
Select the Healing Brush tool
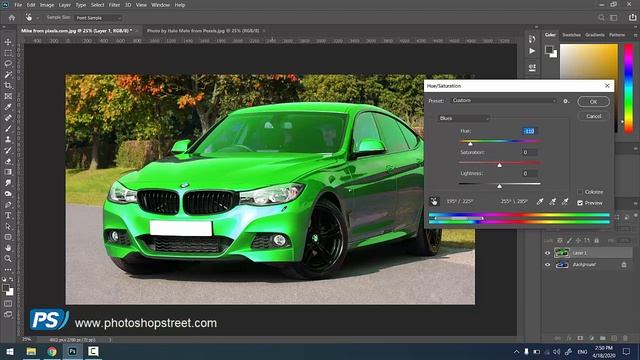[8, 118]
